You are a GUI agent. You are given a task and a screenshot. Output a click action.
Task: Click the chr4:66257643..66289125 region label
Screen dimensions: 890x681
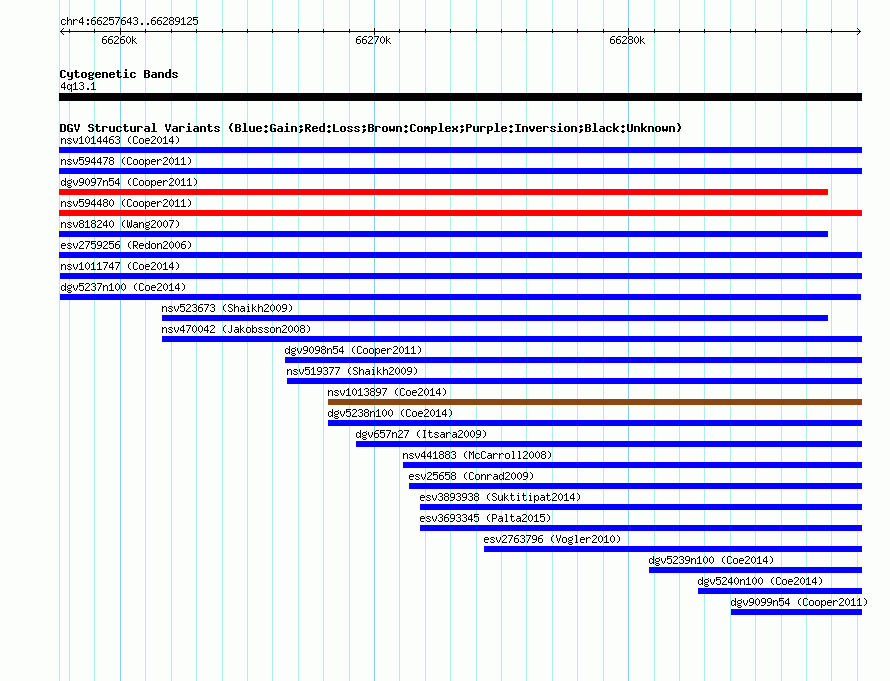[x=129, y=21]
